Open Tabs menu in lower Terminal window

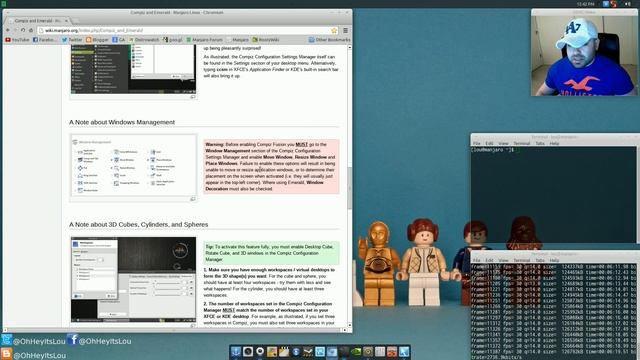540,260
